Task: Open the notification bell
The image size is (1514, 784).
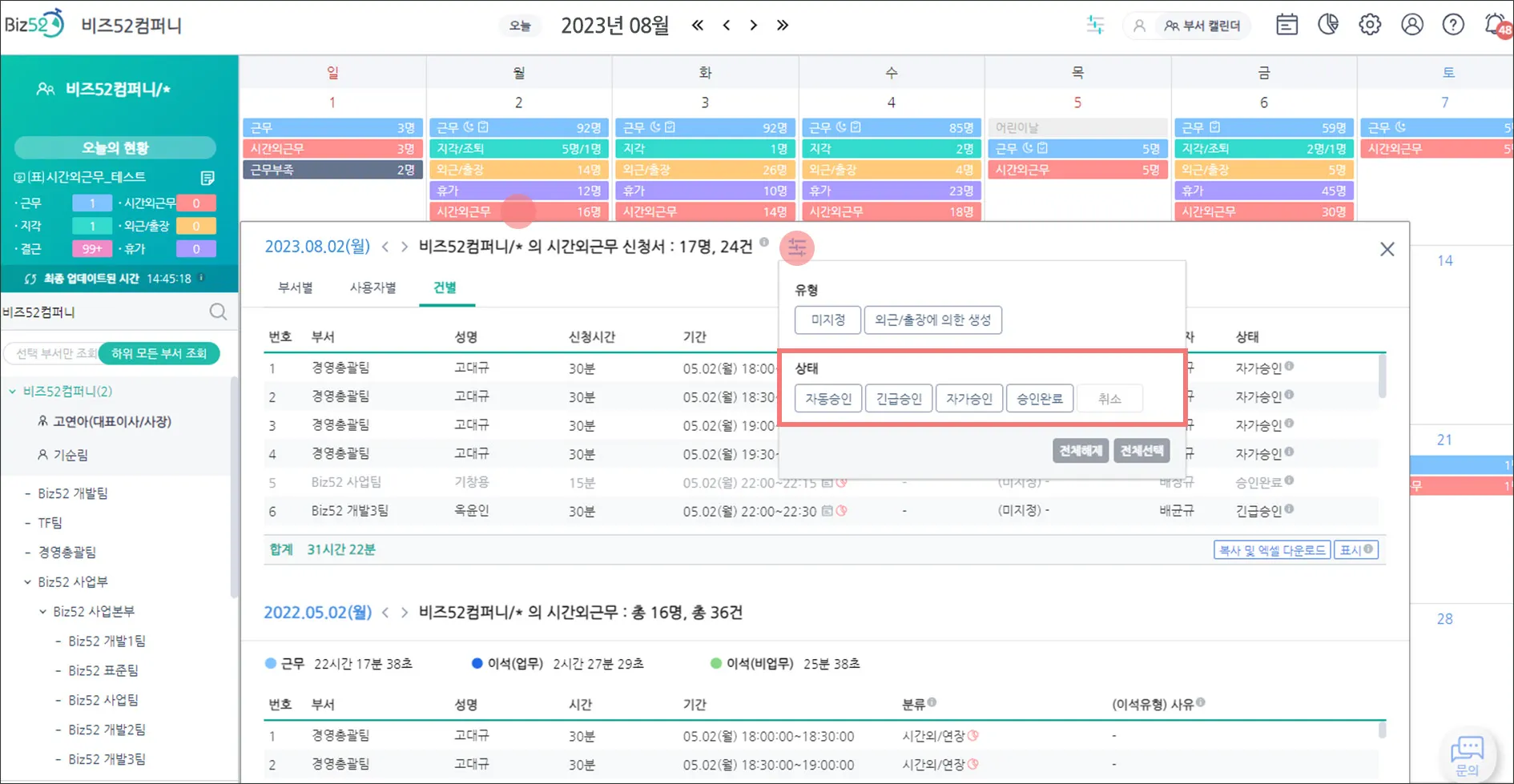Action: 1496,25
